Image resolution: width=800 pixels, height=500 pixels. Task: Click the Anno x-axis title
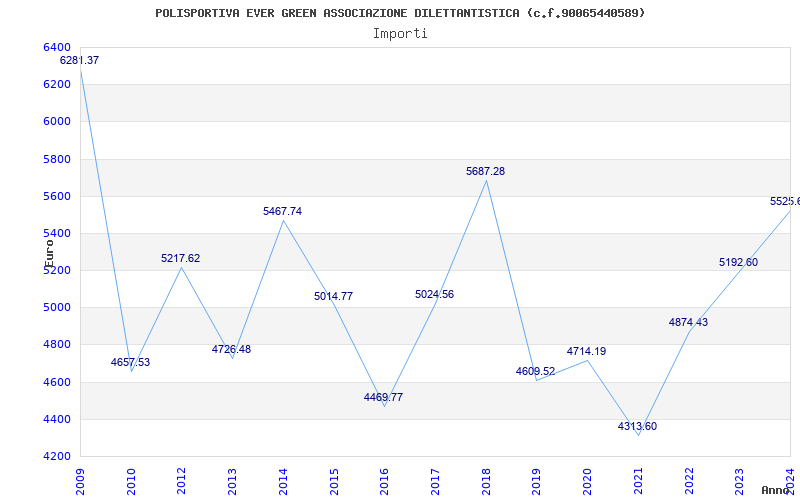pyautogui.click(x=776, y=490)
